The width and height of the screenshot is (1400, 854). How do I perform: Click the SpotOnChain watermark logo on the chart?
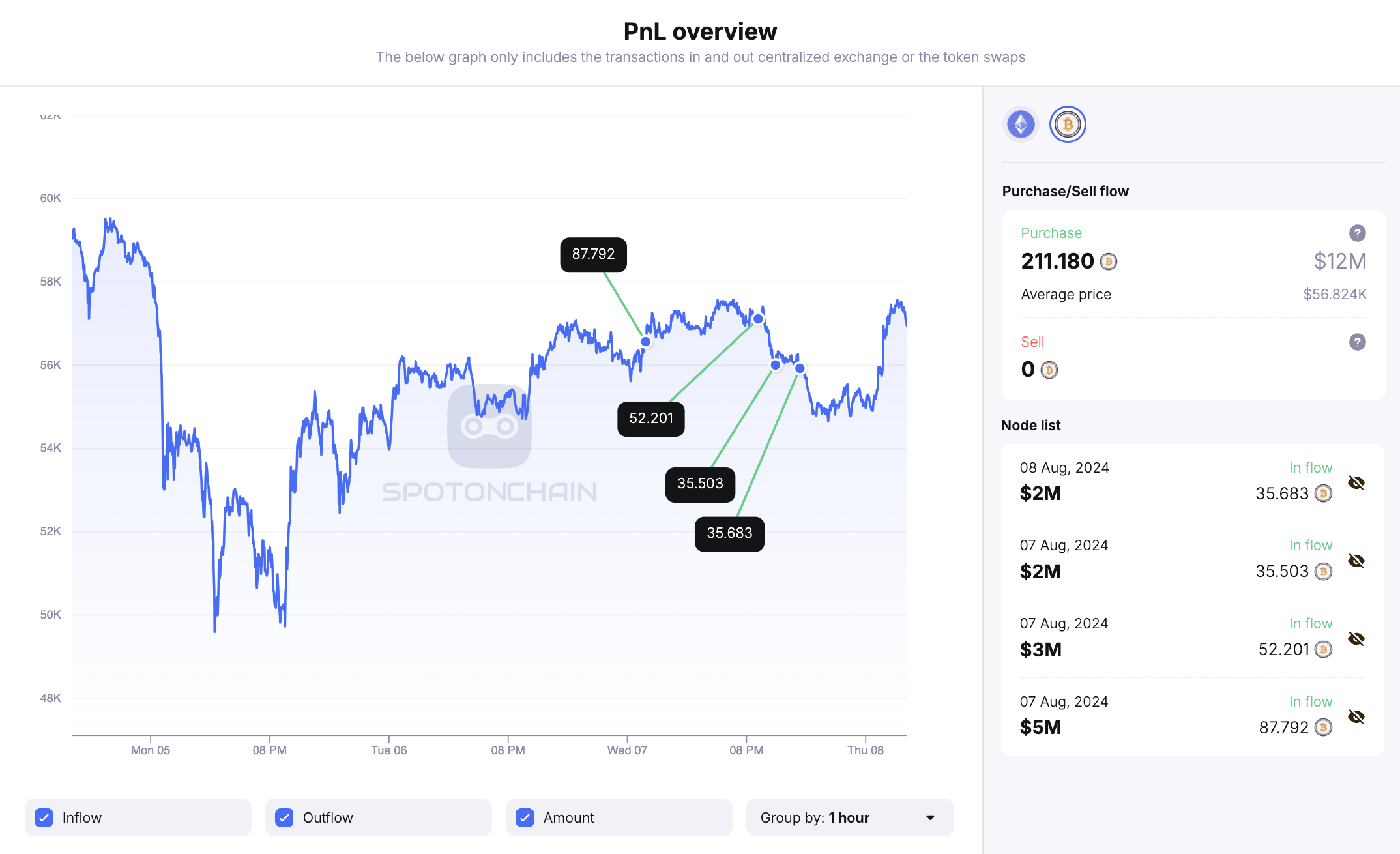pyautogui.click(x=489, y=426)
